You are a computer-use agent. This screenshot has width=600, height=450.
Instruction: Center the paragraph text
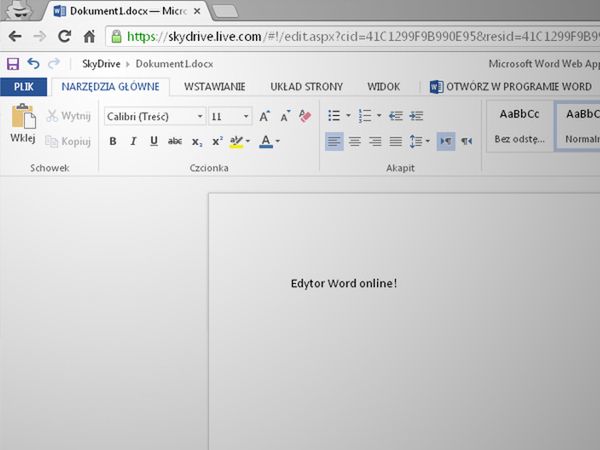point(355,142)
